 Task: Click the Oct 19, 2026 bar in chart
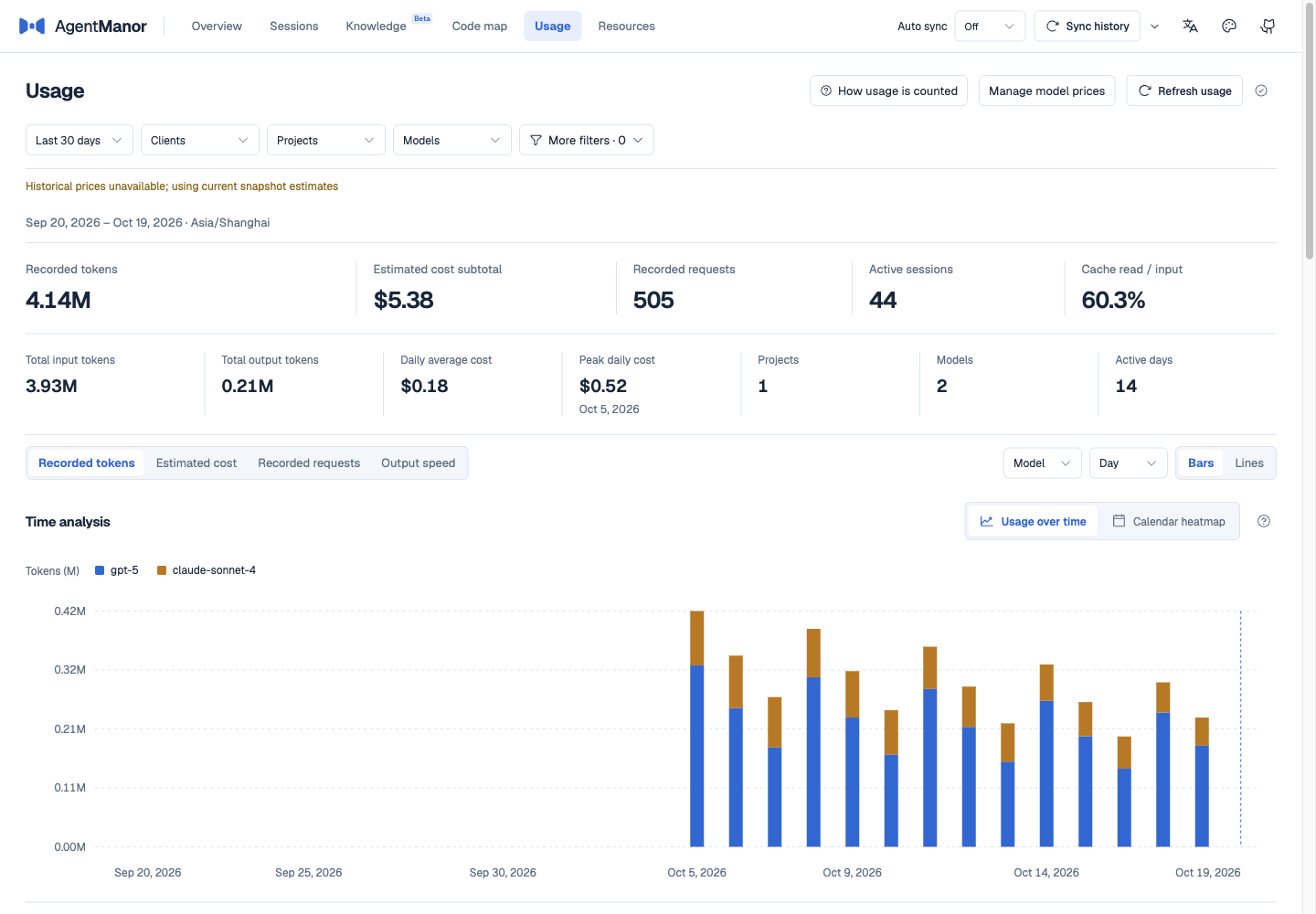(x=1202, y=782)
